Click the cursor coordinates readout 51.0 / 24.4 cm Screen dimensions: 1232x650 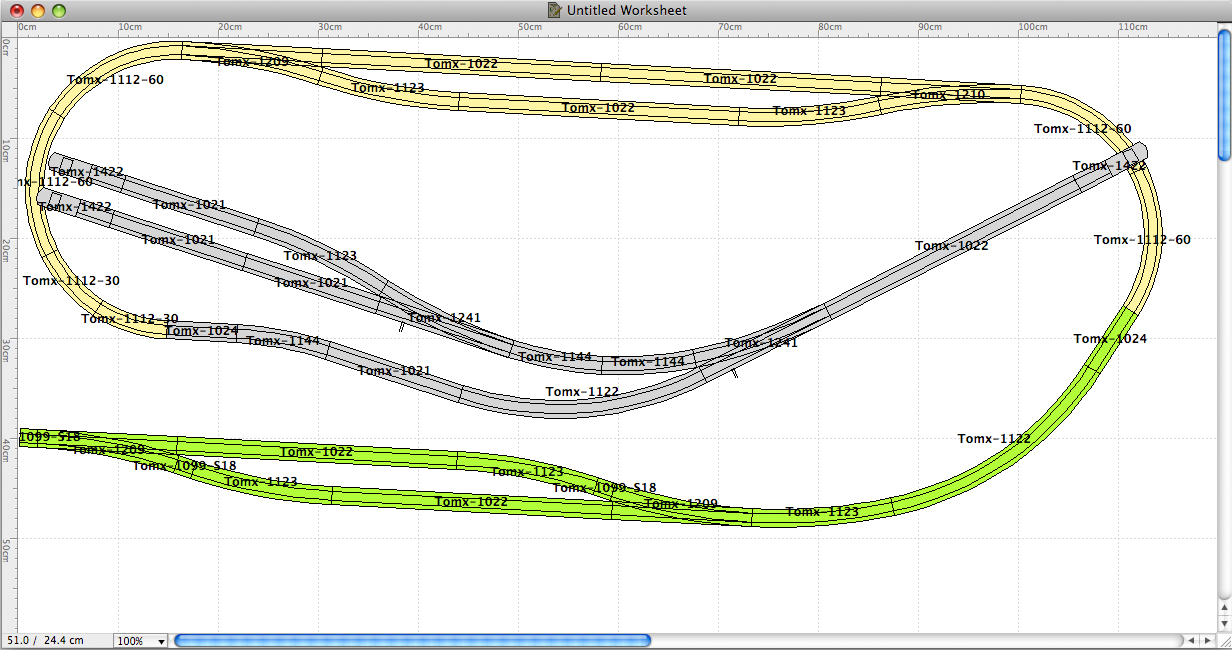46,640
